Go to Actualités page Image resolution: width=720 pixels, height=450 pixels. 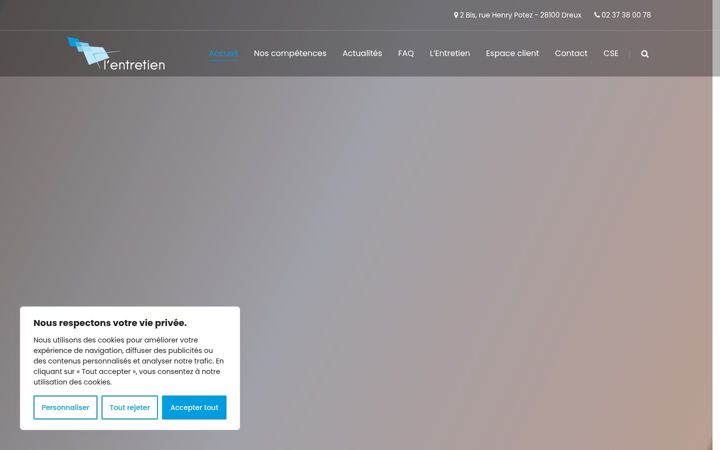[362, 53]
